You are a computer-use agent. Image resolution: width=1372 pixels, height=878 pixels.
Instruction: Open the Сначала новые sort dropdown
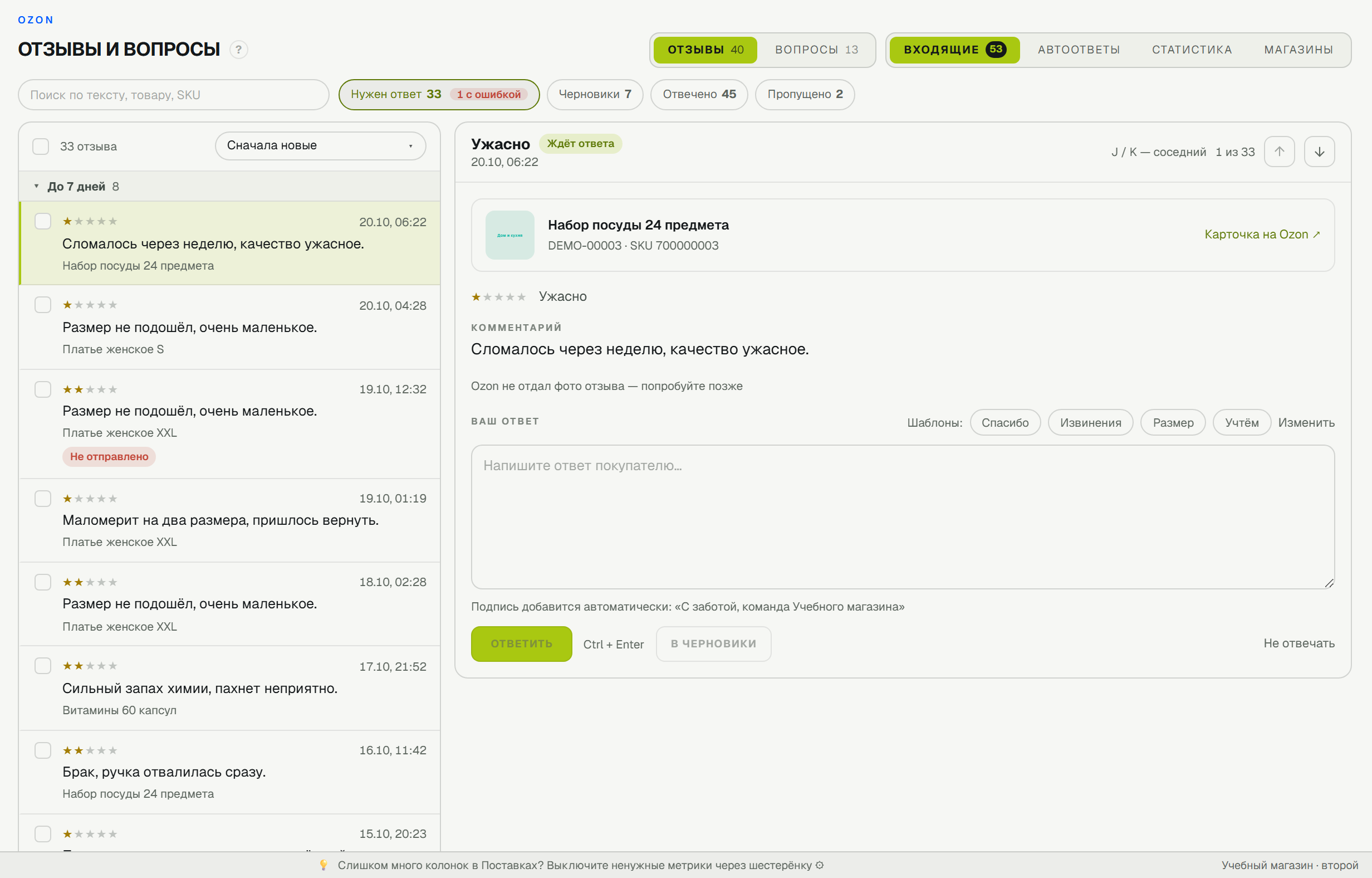pyautogui.click(x=320, y=146)
